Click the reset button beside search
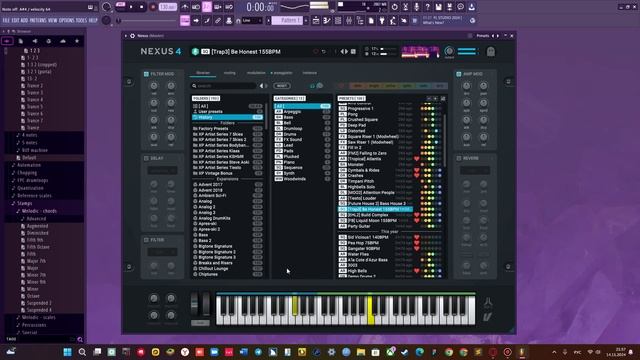Viewport: 640px width, 360px height. pyautogui.click(x=282, y=86)
